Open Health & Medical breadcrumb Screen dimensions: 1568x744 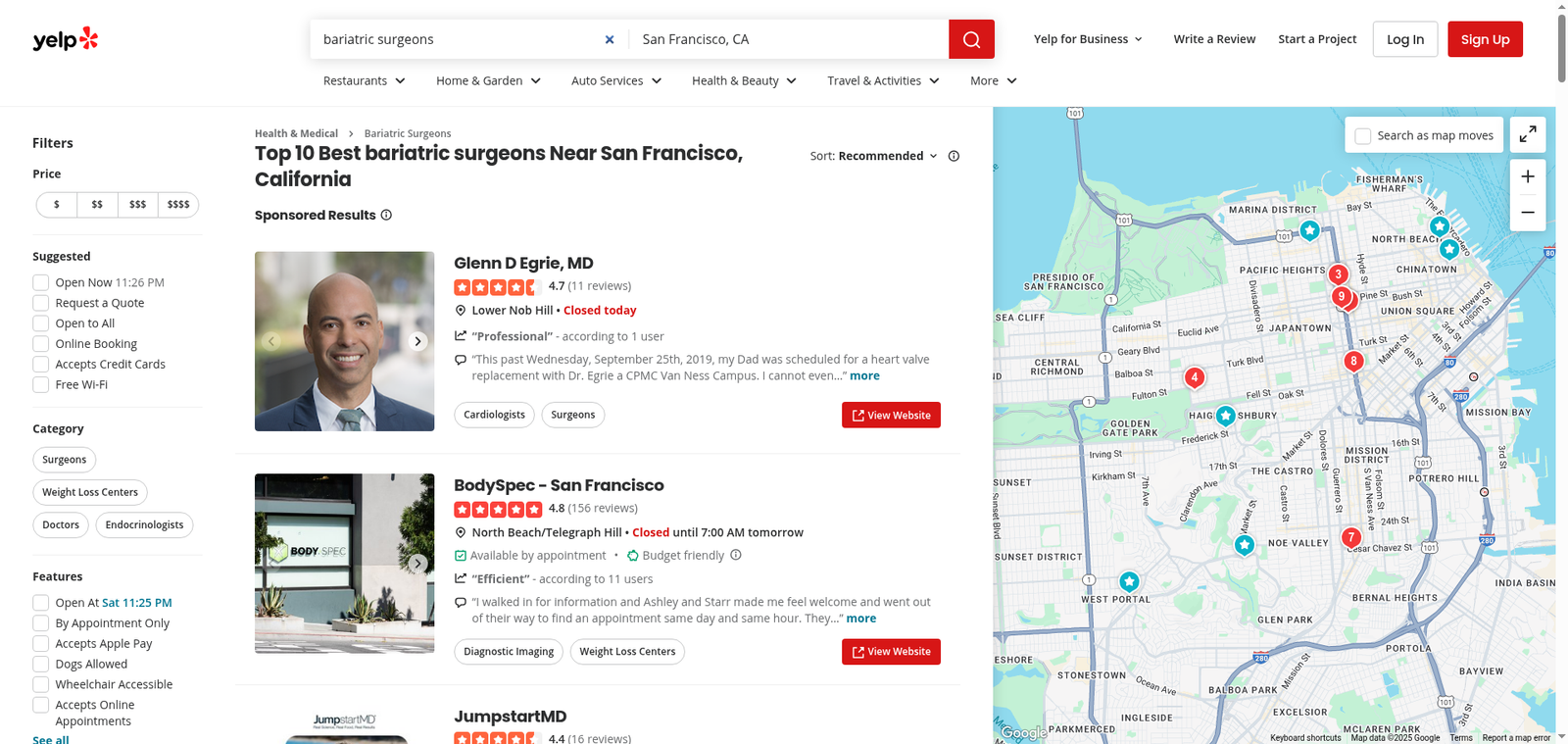pos(296,133)
